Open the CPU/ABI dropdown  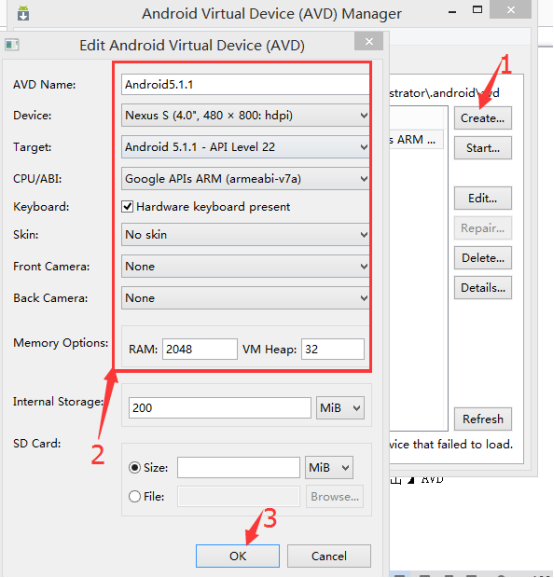[x=245, y=179]
